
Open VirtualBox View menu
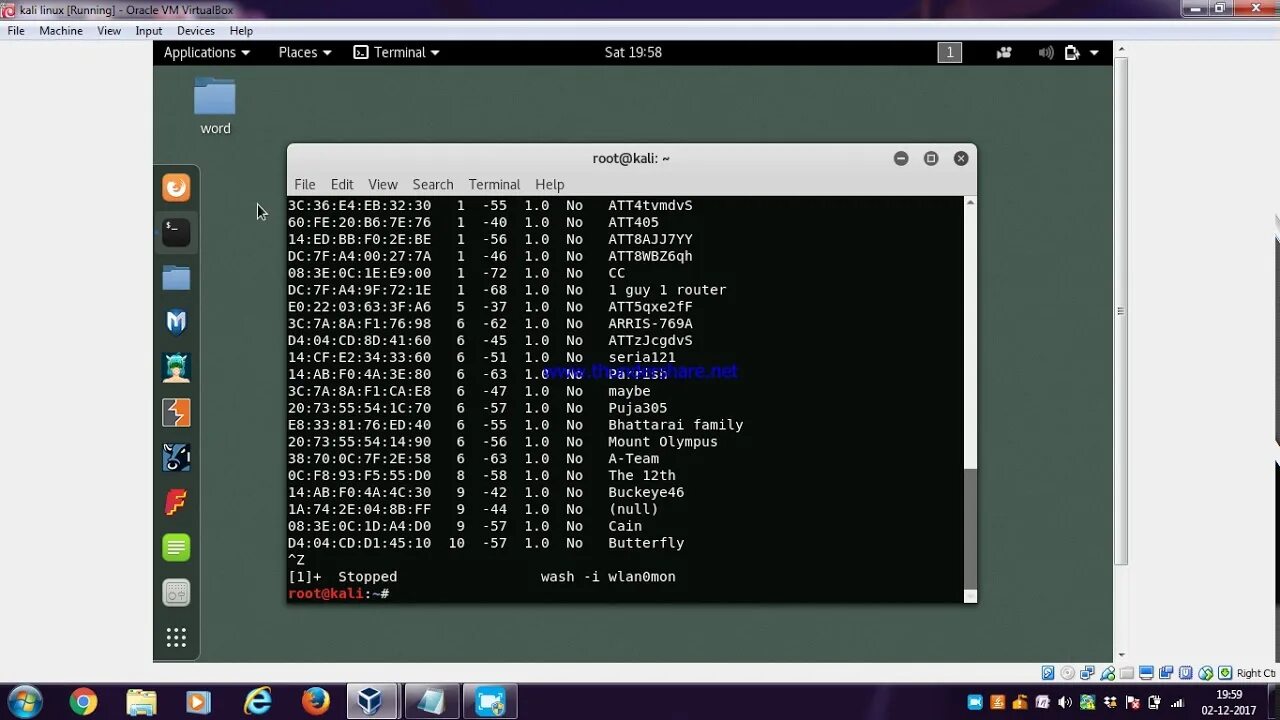tap(109, 31)
